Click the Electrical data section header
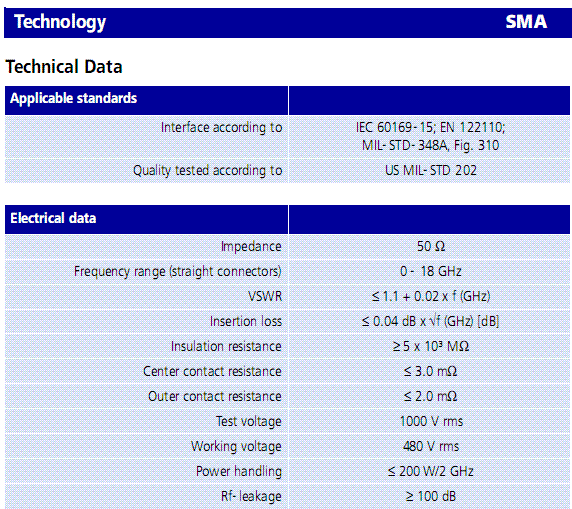572x509 pixels. coord(53,218)
